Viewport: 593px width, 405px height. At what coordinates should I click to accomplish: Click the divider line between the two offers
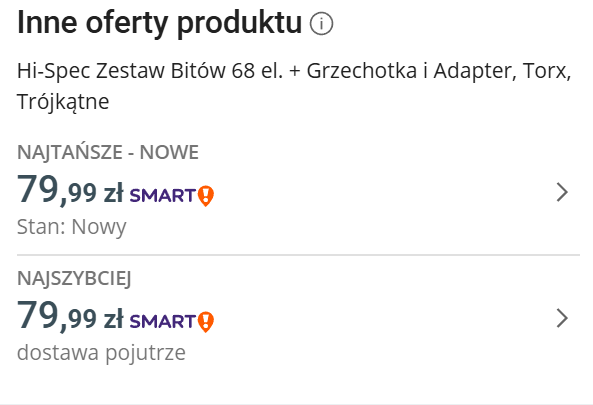(298, 255)
